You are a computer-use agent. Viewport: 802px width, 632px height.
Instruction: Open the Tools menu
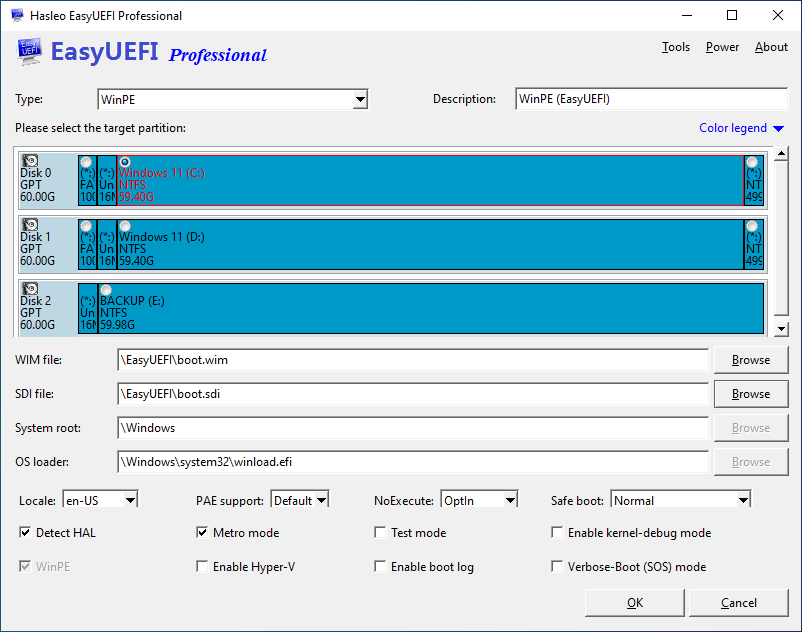coord(676,47)
